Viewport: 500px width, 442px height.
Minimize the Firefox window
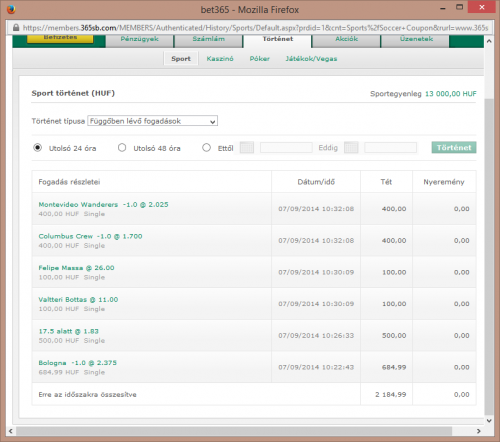click(443, 8)
